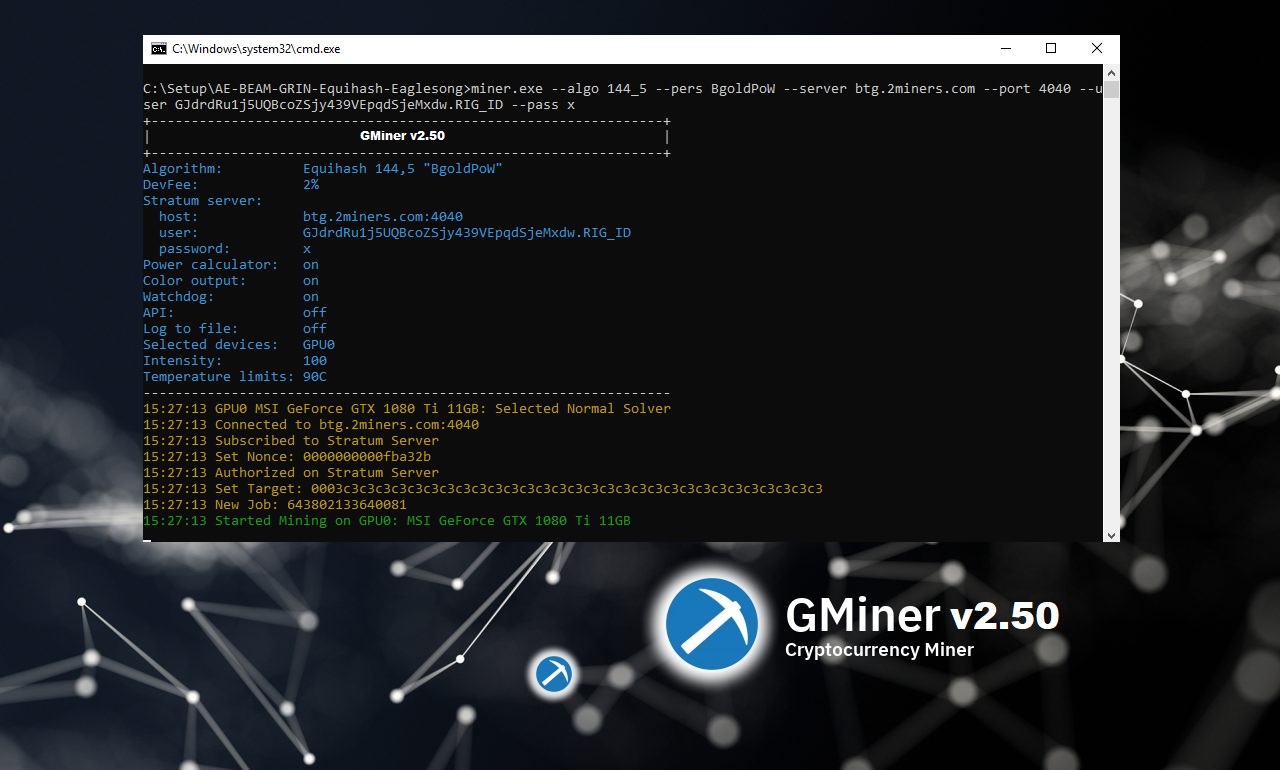Click the large GMiner pickaxe logo
Viewport: 1280px width, 770px height.
click(x=713, y=624)
